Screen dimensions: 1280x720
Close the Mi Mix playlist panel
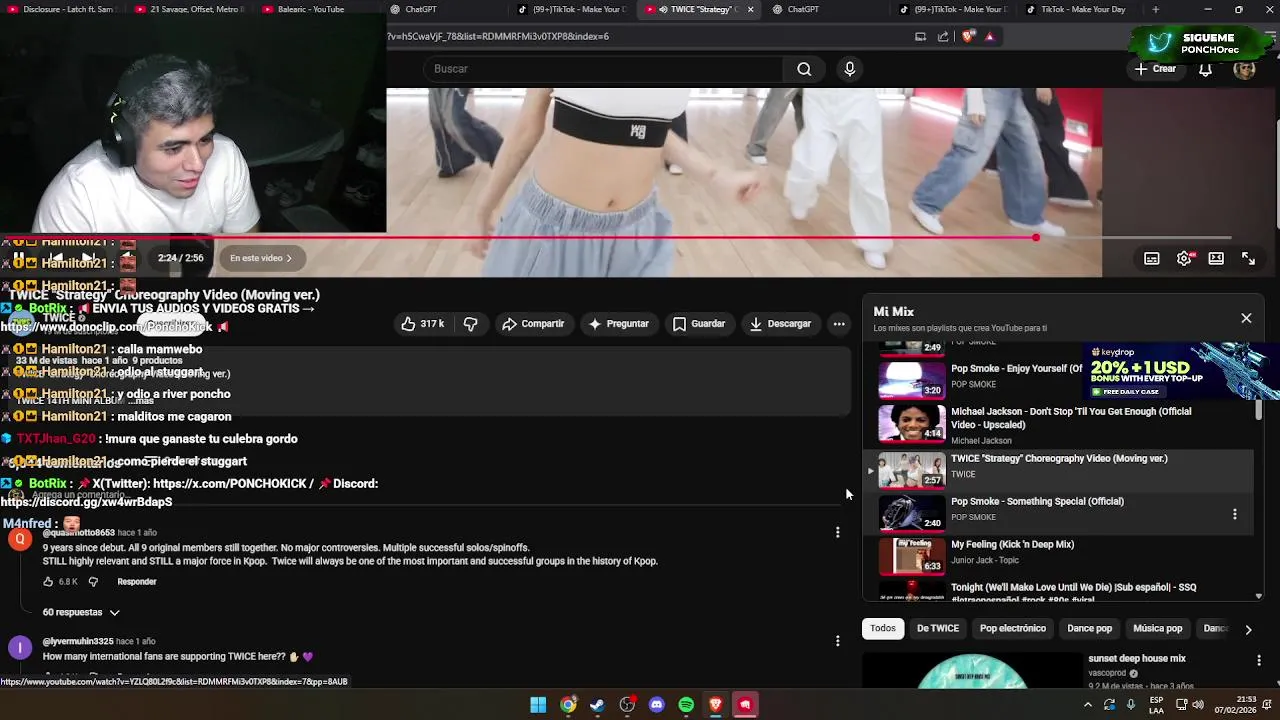pos(1246,318)
